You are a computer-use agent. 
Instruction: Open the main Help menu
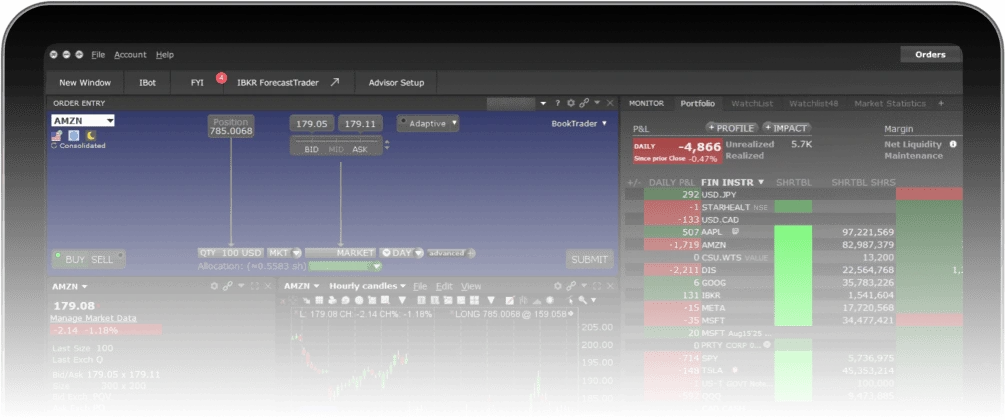pyautogui.click(x=165, y=55)
